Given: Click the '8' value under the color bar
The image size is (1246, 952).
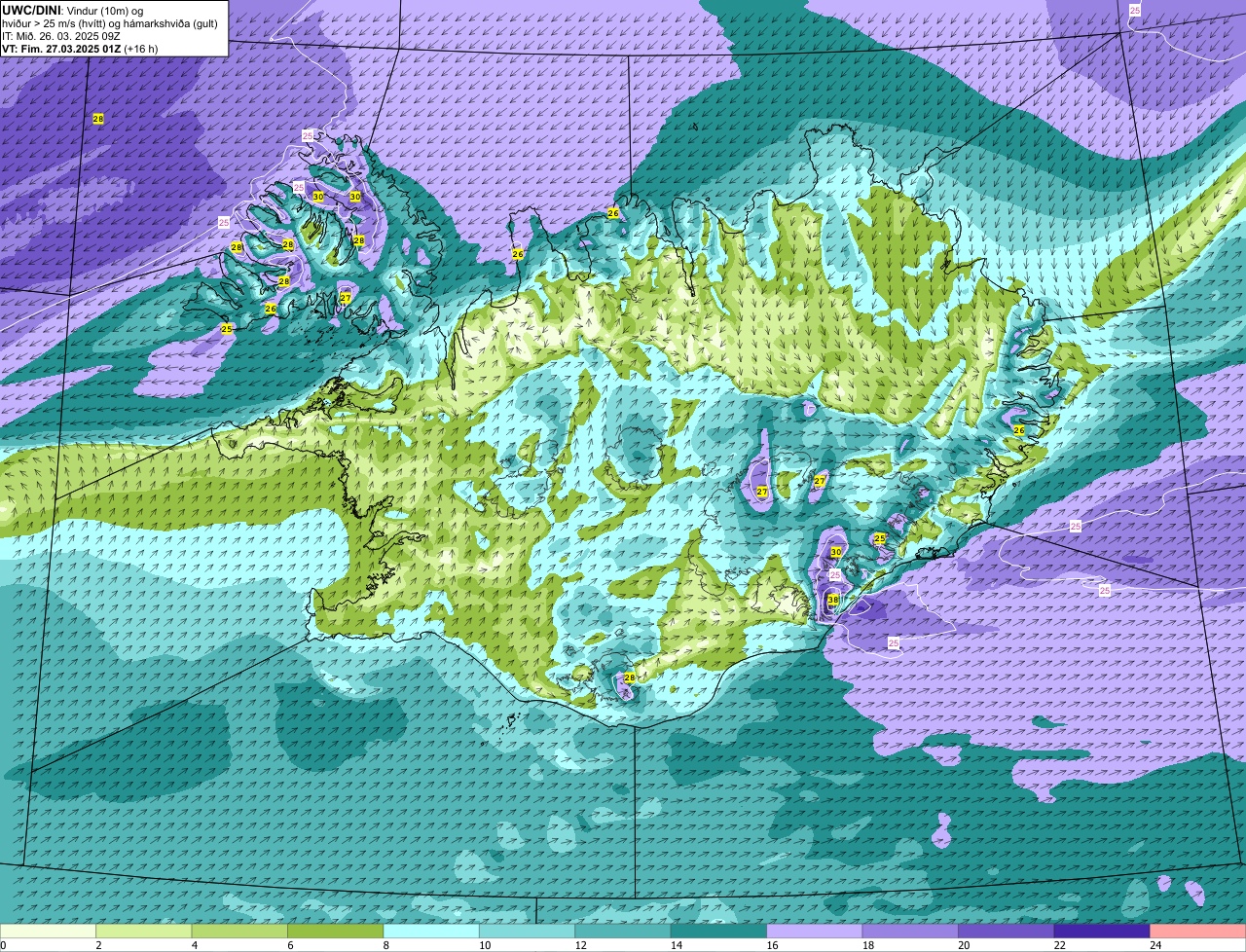Looking at the screenshot, I should click(385, 945).
